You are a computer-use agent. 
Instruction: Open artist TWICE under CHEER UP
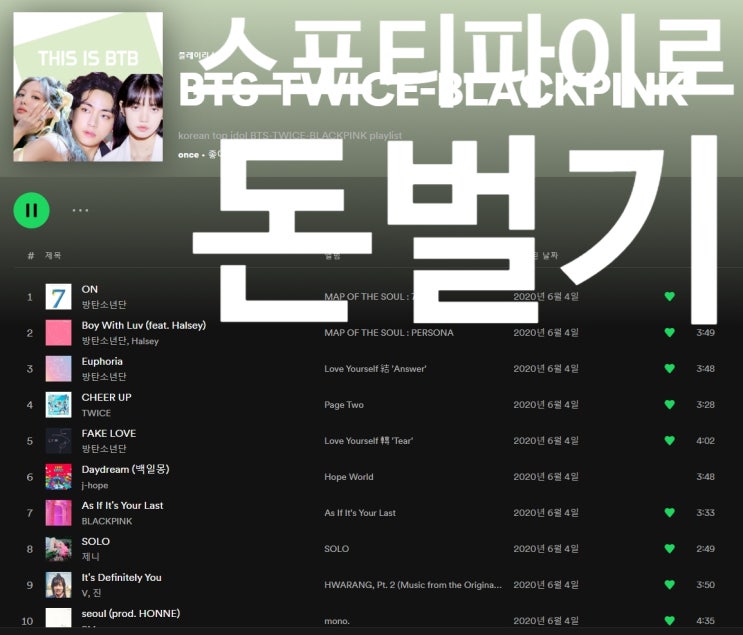(96, 413)
